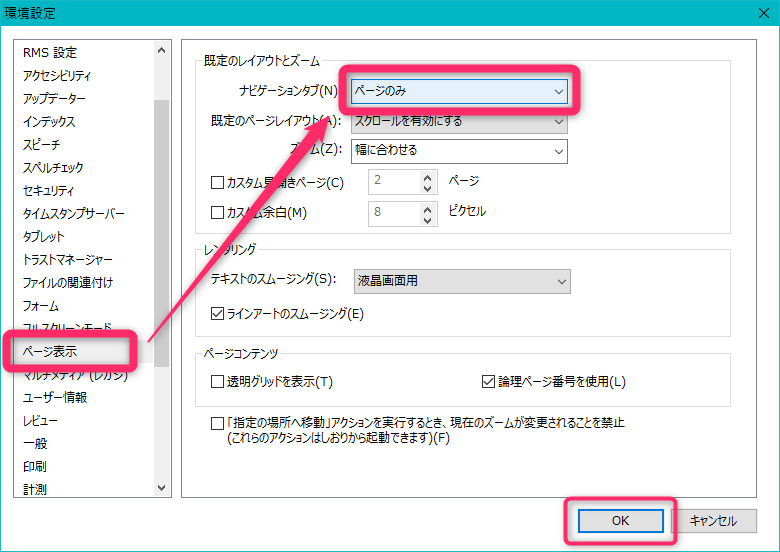Enable 透明グリッドを表示 checkbox
780x552 pixels.
point(218,382)
